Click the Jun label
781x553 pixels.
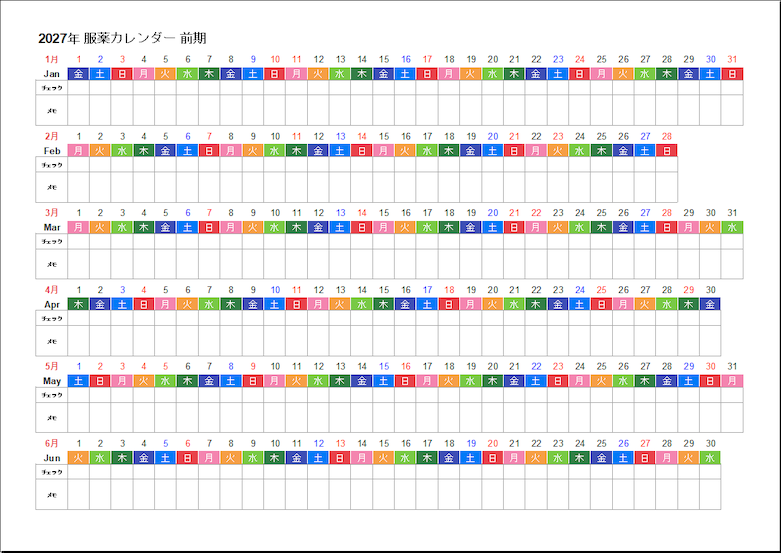coord(52,458)
